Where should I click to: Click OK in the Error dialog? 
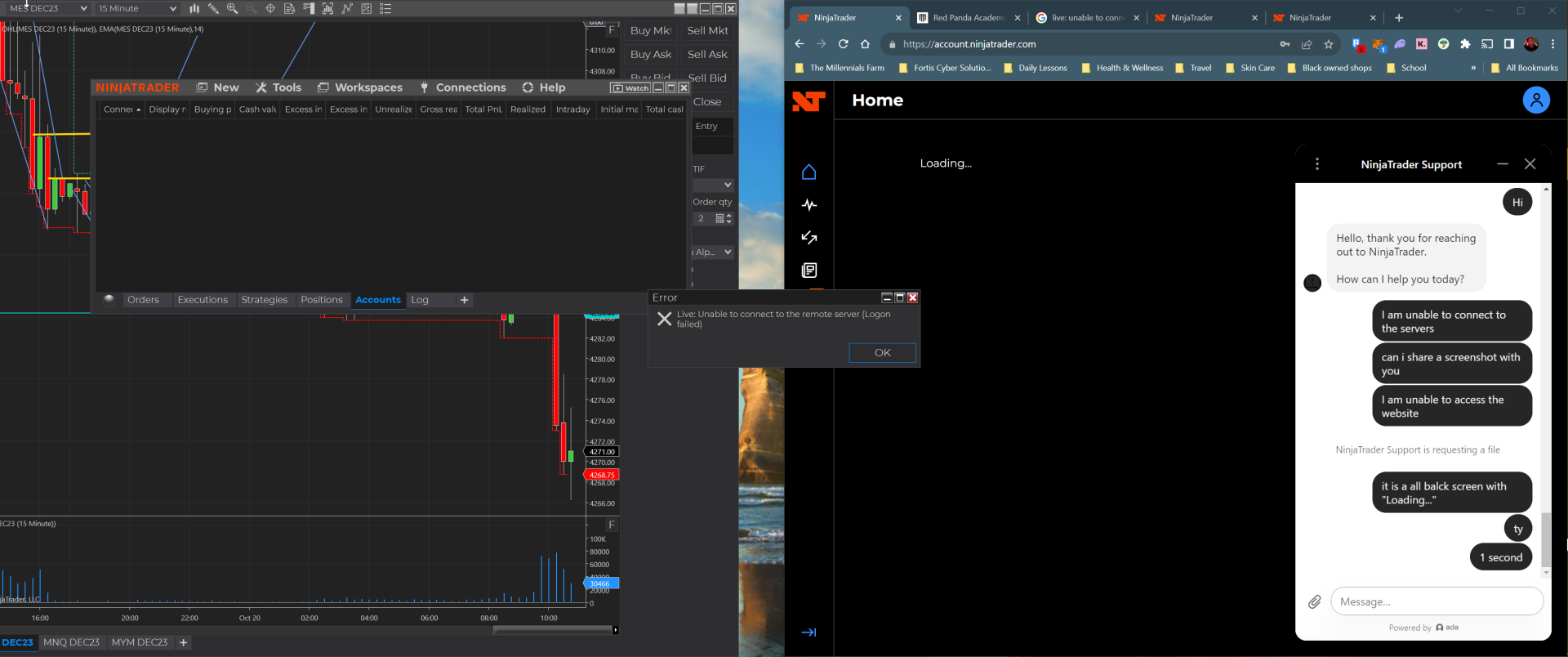tap(883, 353)
